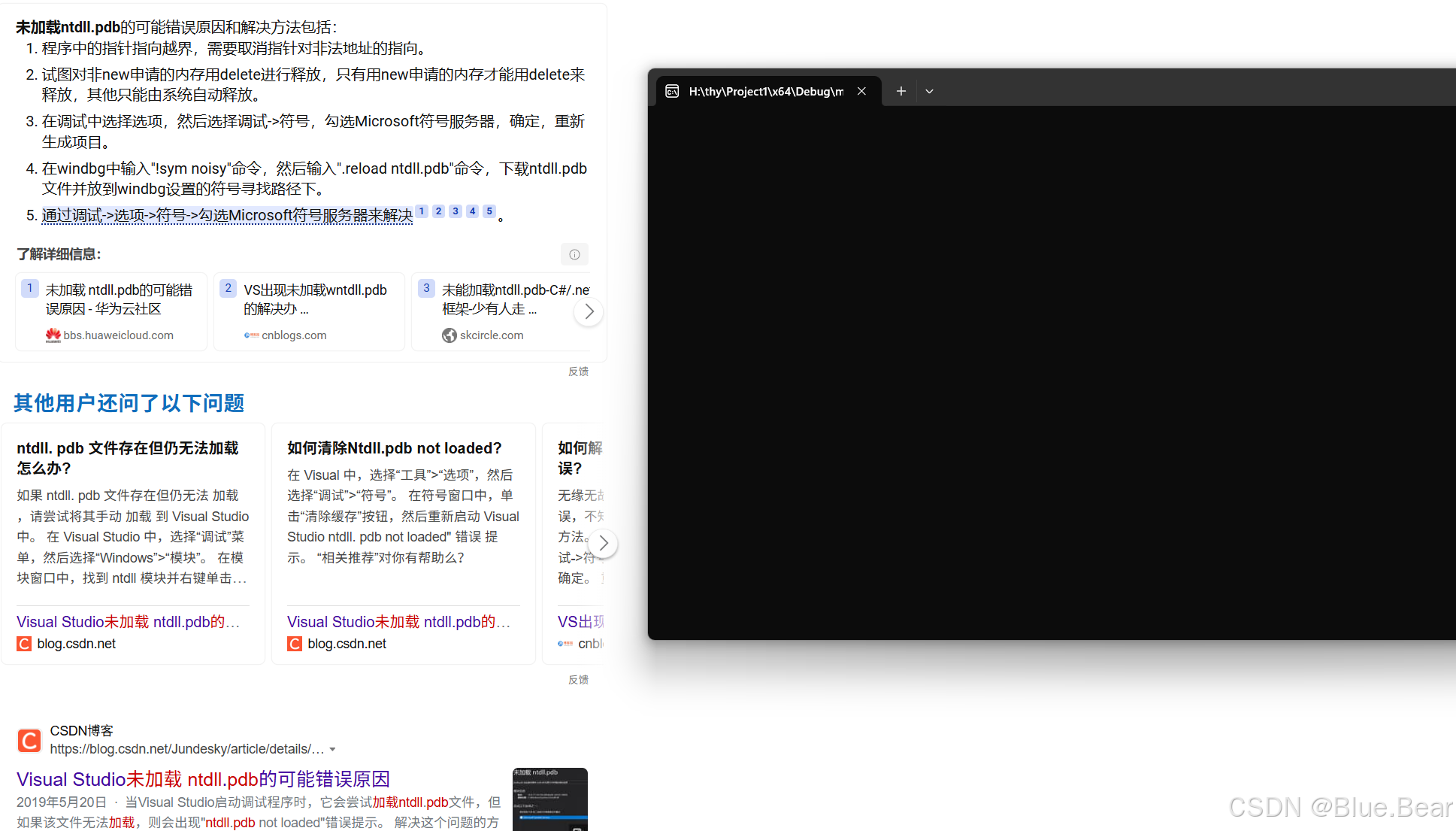Image resolution: width=1456 pixels, height=831 pixels.
Task: Open the underlined 通过调试->选项->符号 answer link
Action: pyautogui.click(x=227, y=216)
